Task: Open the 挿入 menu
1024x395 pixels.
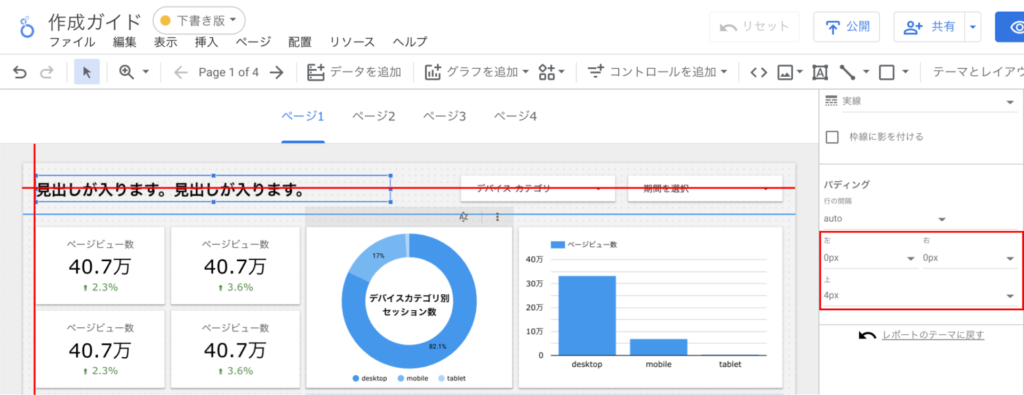Action: pyautogui.click(x=206, y=42)
